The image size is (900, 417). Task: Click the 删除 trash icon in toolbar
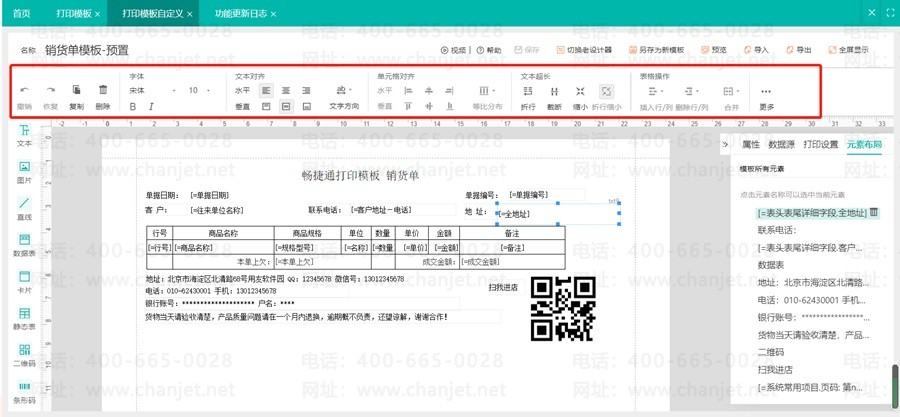pyautogui.click(x=103, y=89)
